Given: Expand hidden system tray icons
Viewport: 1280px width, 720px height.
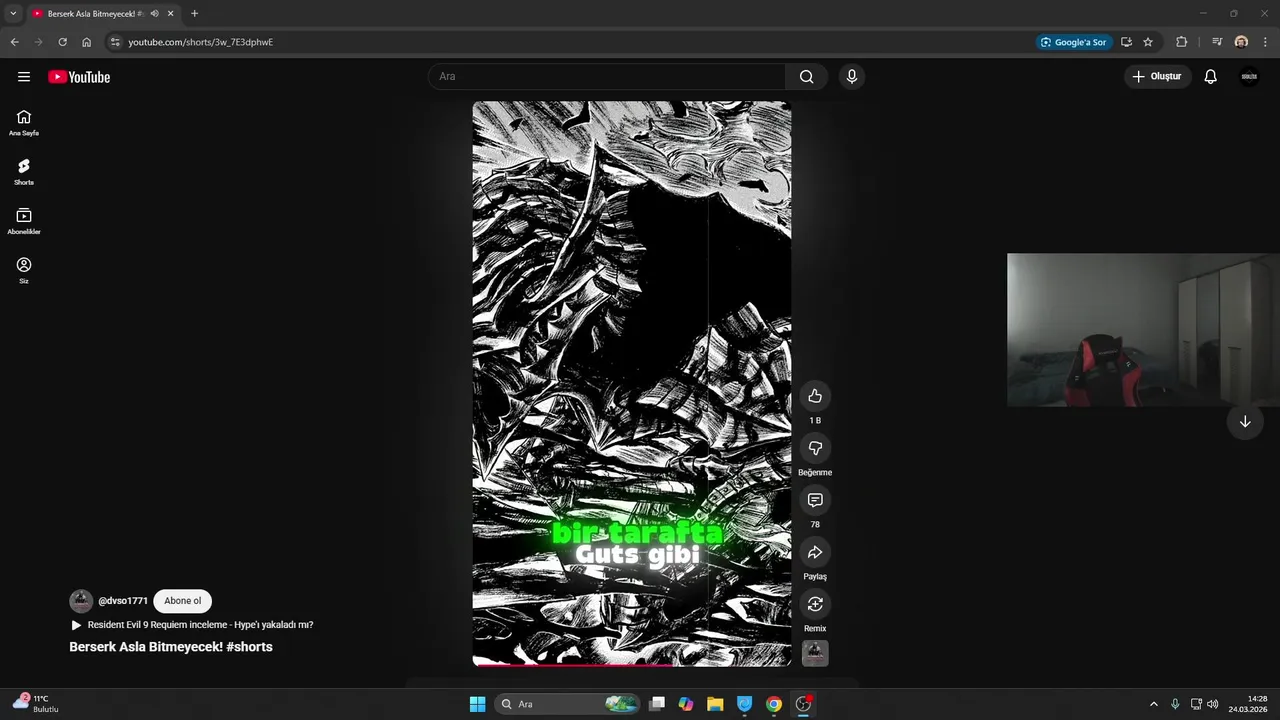Looking at the screenshot, I should (1153, 704).
